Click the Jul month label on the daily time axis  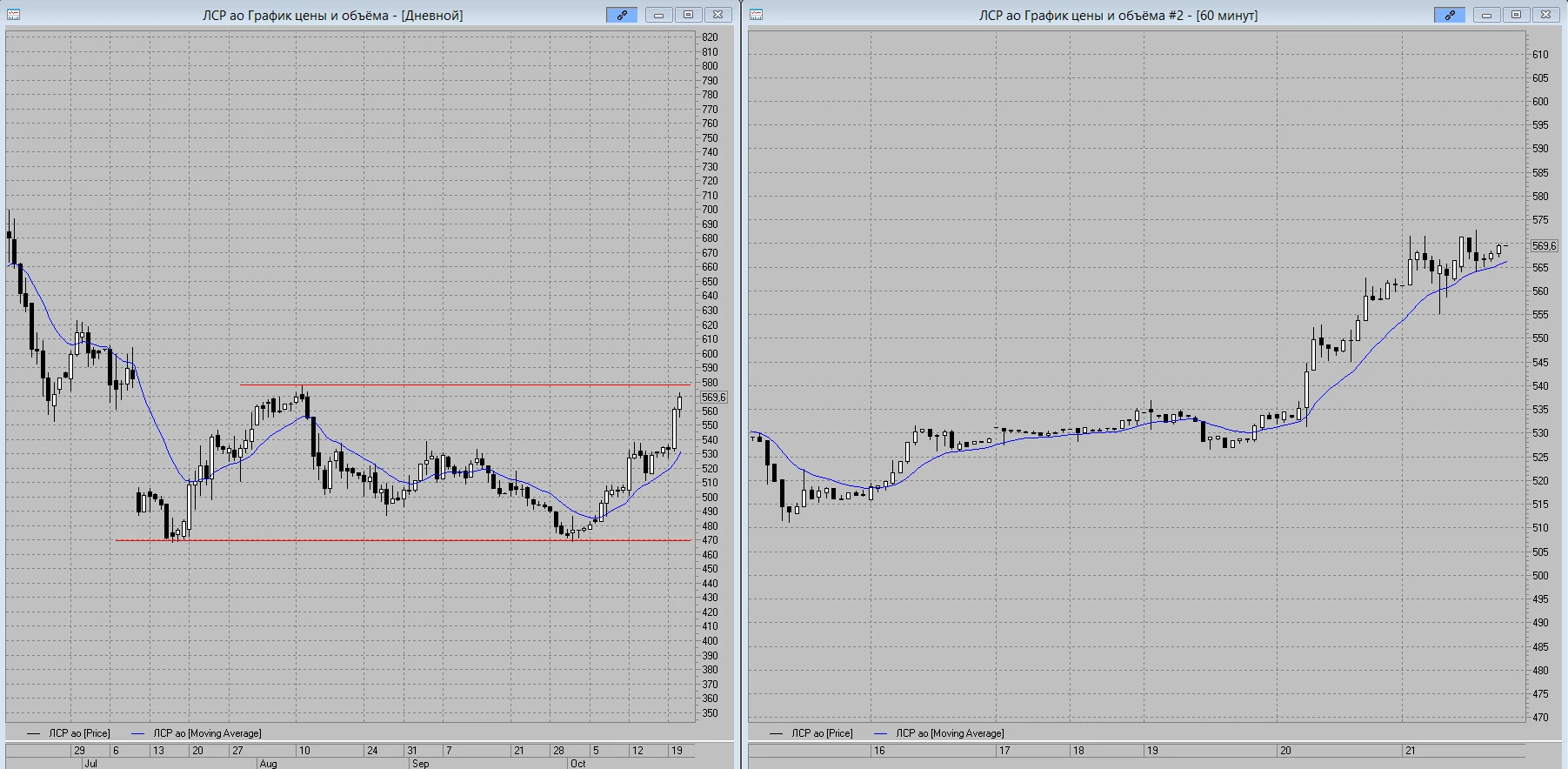[90, 764]
